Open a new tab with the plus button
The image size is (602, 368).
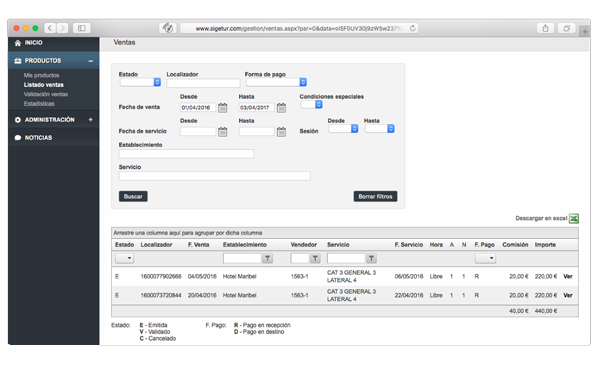[585, 31]
